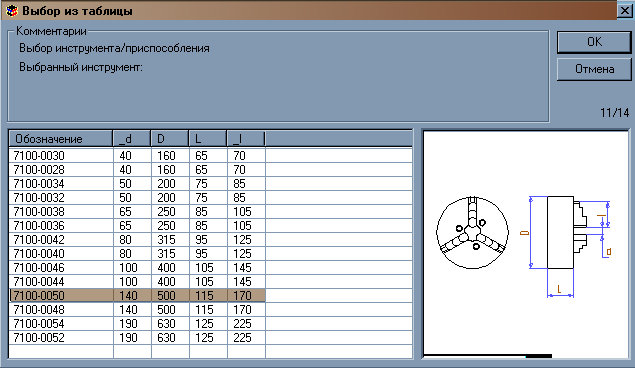The width and height of the screenshot is (635, 368).
Task: Click the L value 125 in row 7100-0052
Action: [x=208, y=338]
